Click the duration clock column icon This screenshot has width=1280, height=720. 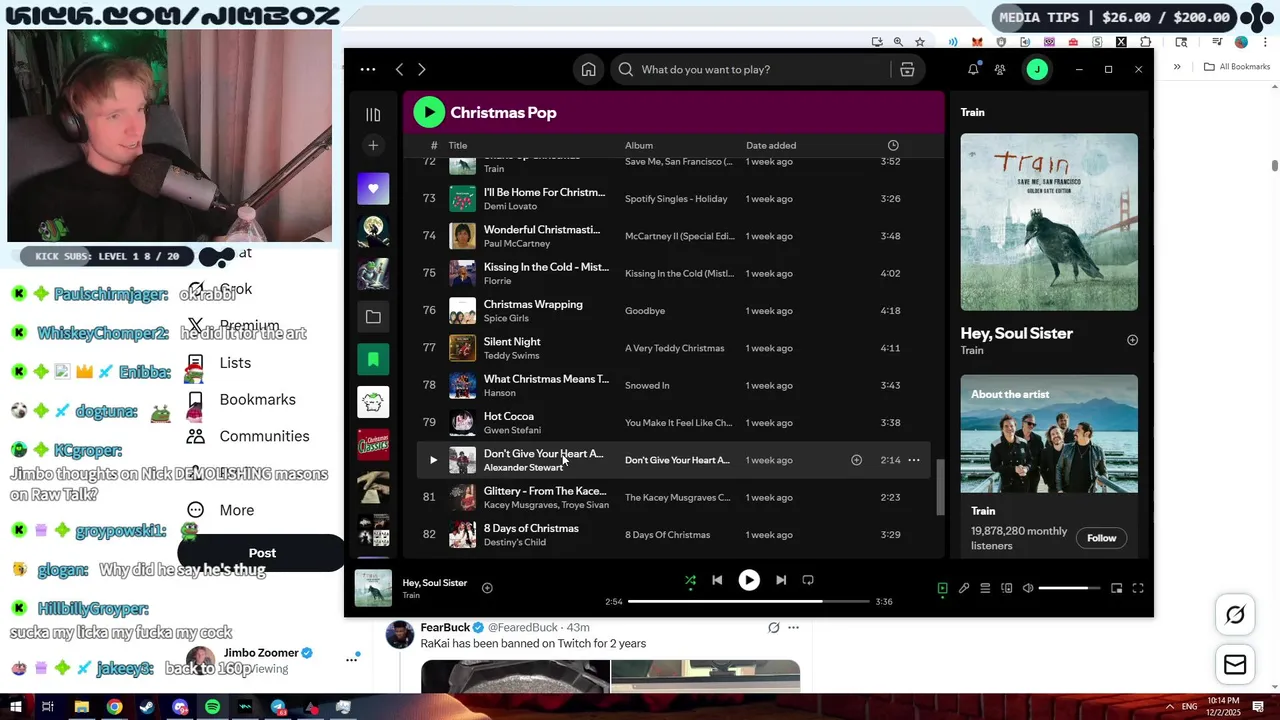tap(893, 145)
